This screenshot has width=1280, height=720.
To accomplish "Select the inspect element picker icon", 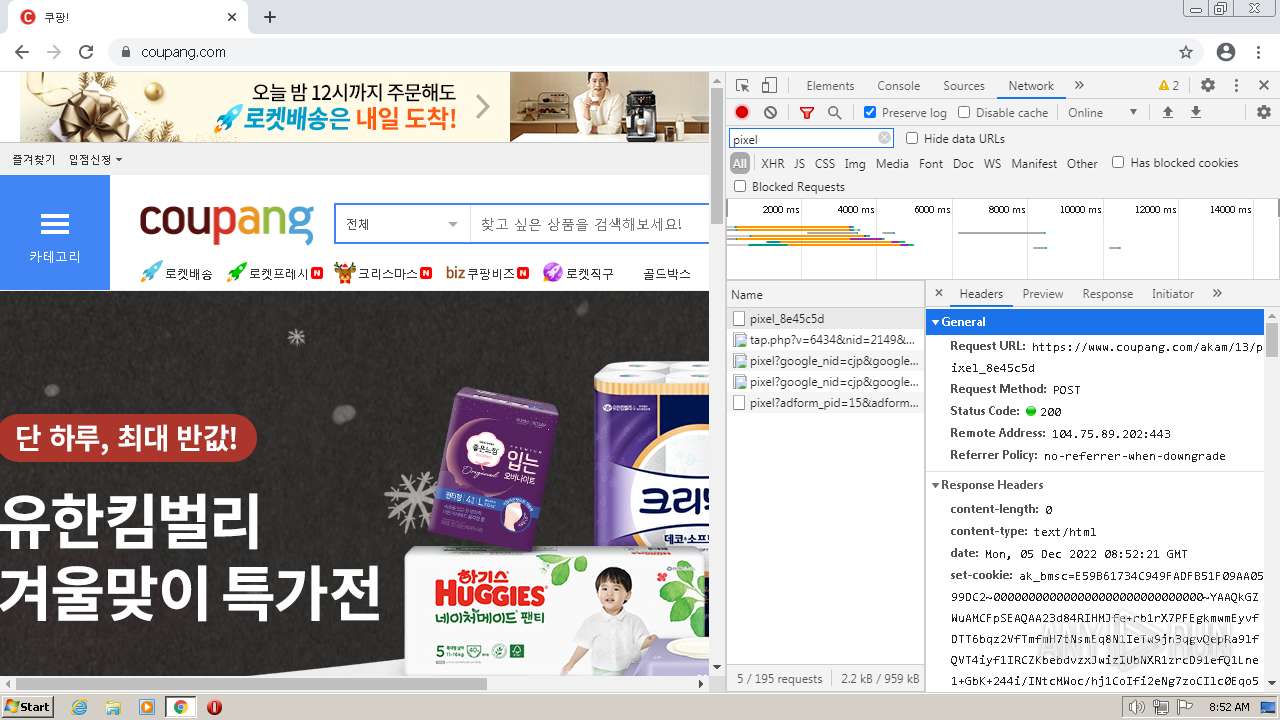I will click(742, 86).
